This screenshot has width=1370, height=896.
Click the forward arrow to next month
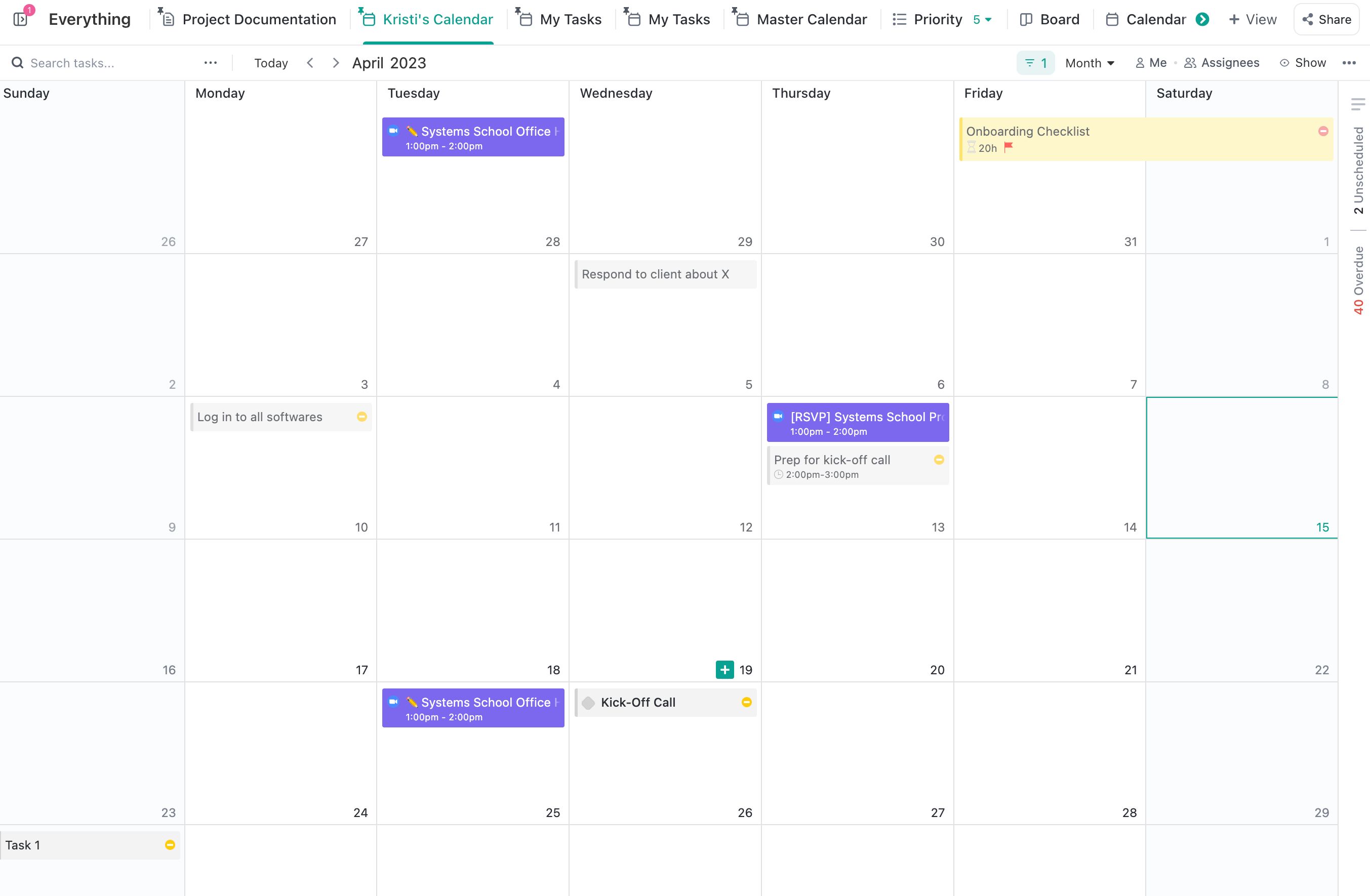tap(336, 63)
